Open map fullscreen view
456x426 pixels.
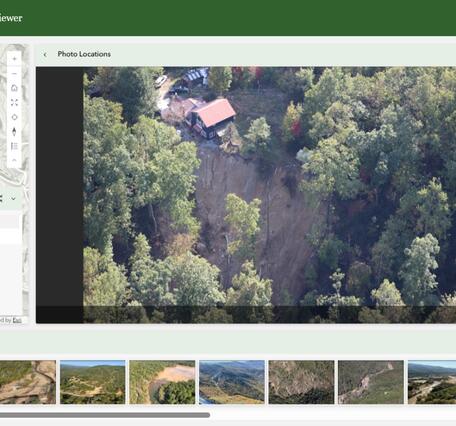click(x=14, y=103)
